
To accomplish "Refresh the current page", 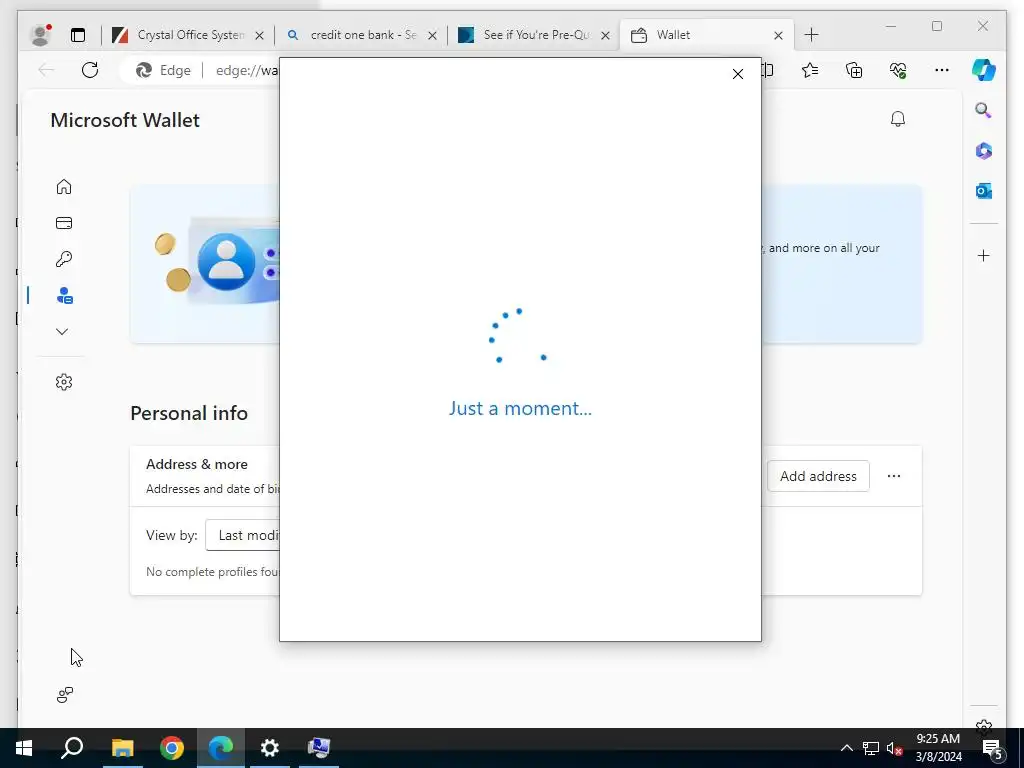I will [x=90, y=70].
